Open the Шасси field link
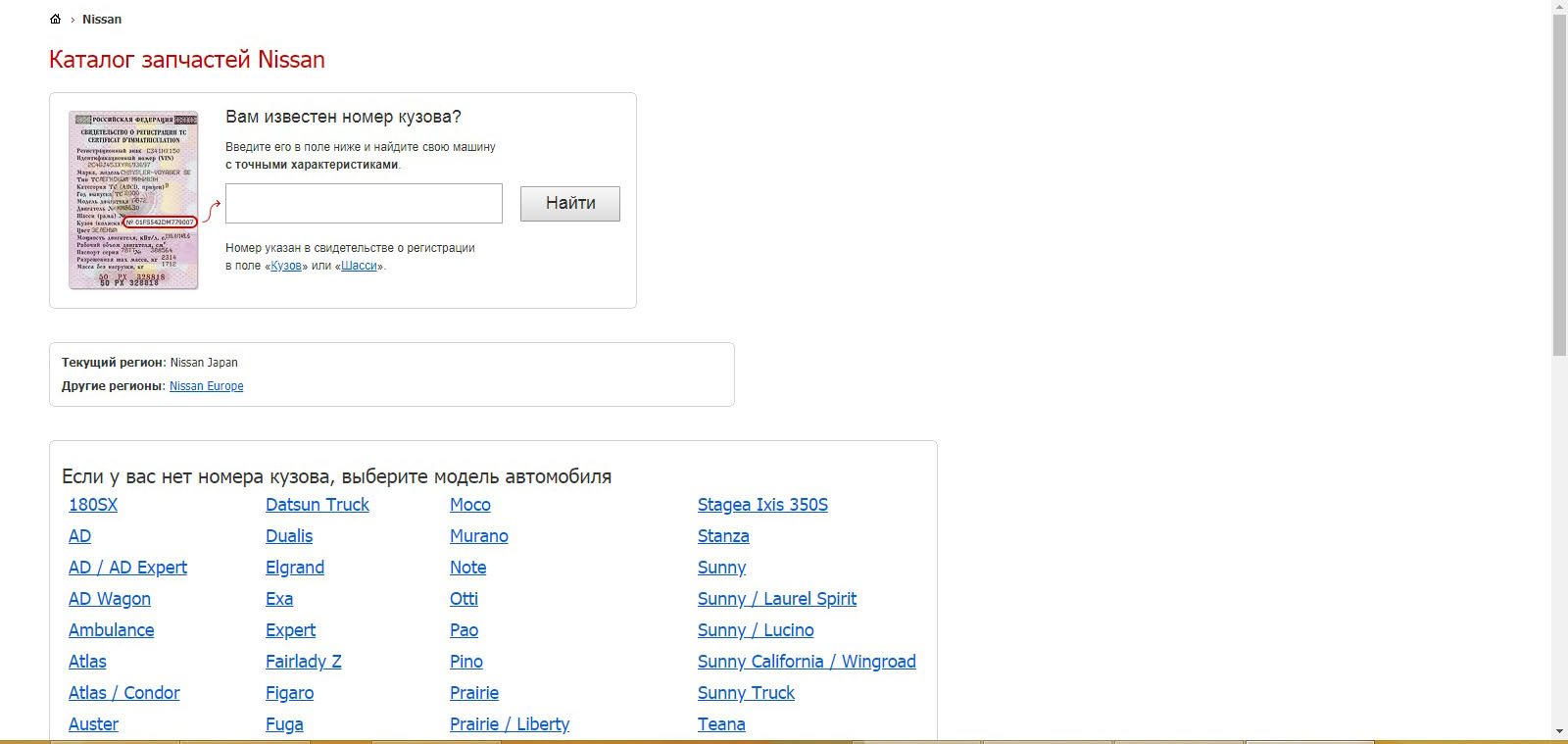 [359, 266]
